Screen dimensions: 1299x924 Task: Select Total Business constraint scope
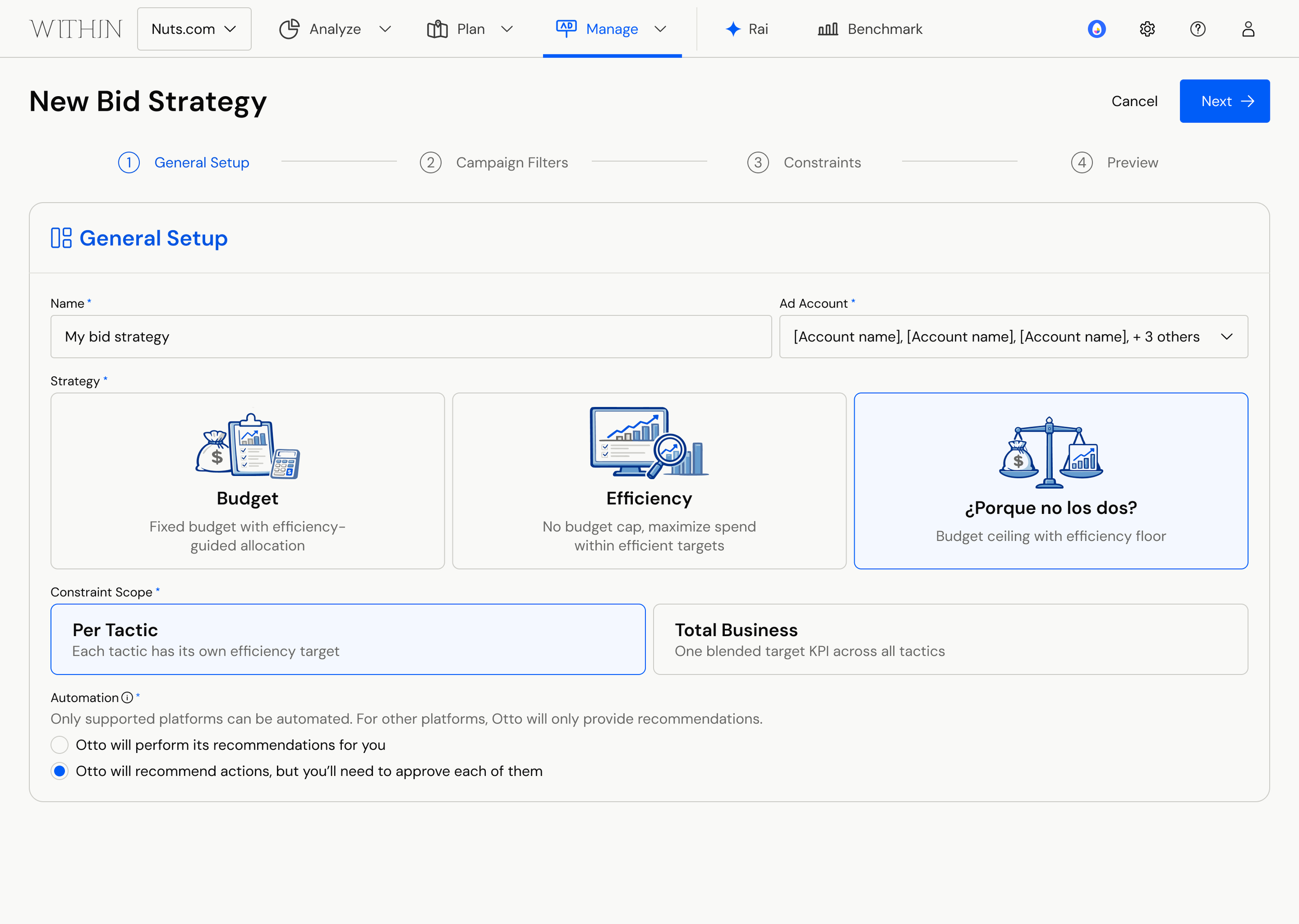click(950, 640)
